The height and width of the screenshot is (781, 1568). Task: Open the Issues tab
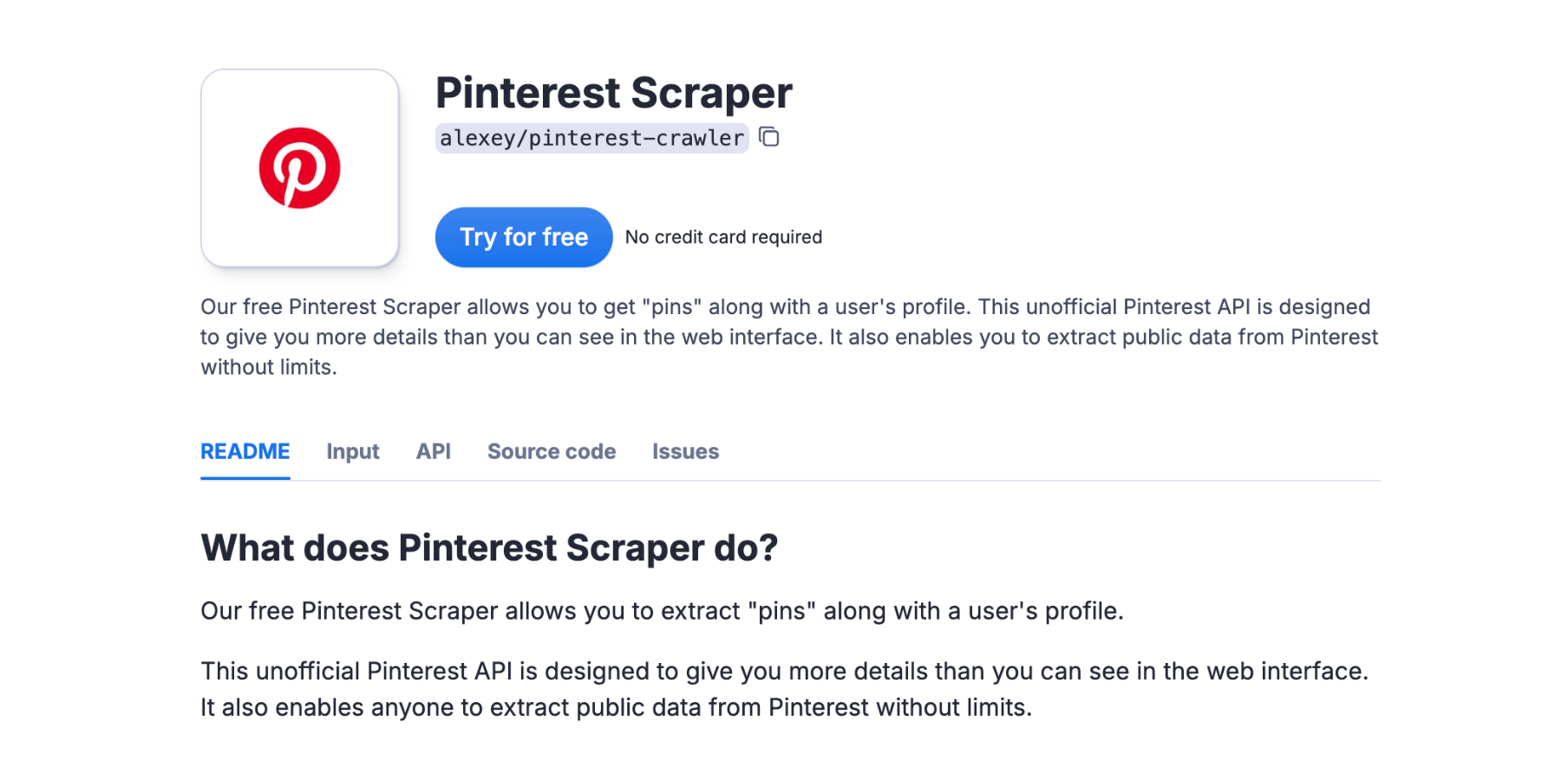(x=685, y=451)
